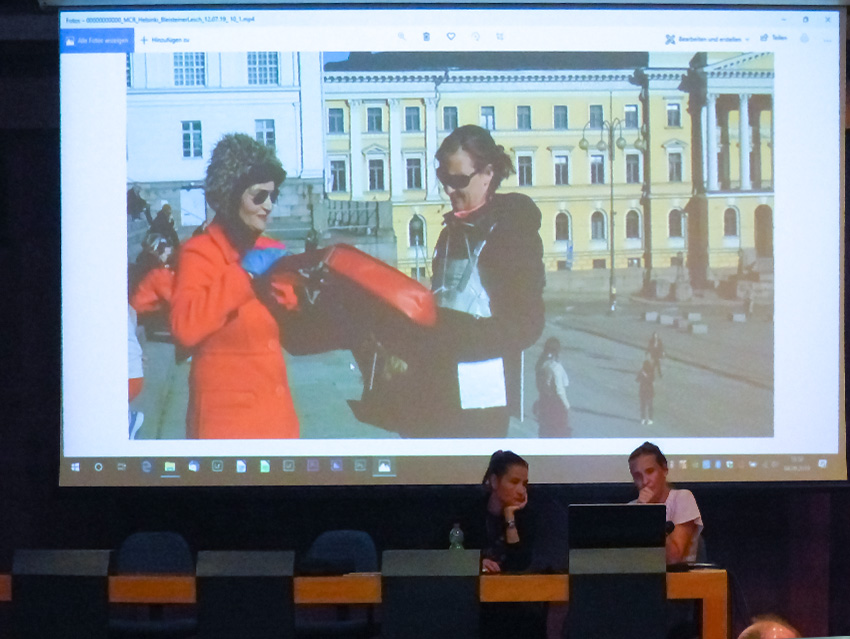Screen dimensions: 850x639
Task: Click the displayed photo of Helsinki square
Action: click(450, 245)
